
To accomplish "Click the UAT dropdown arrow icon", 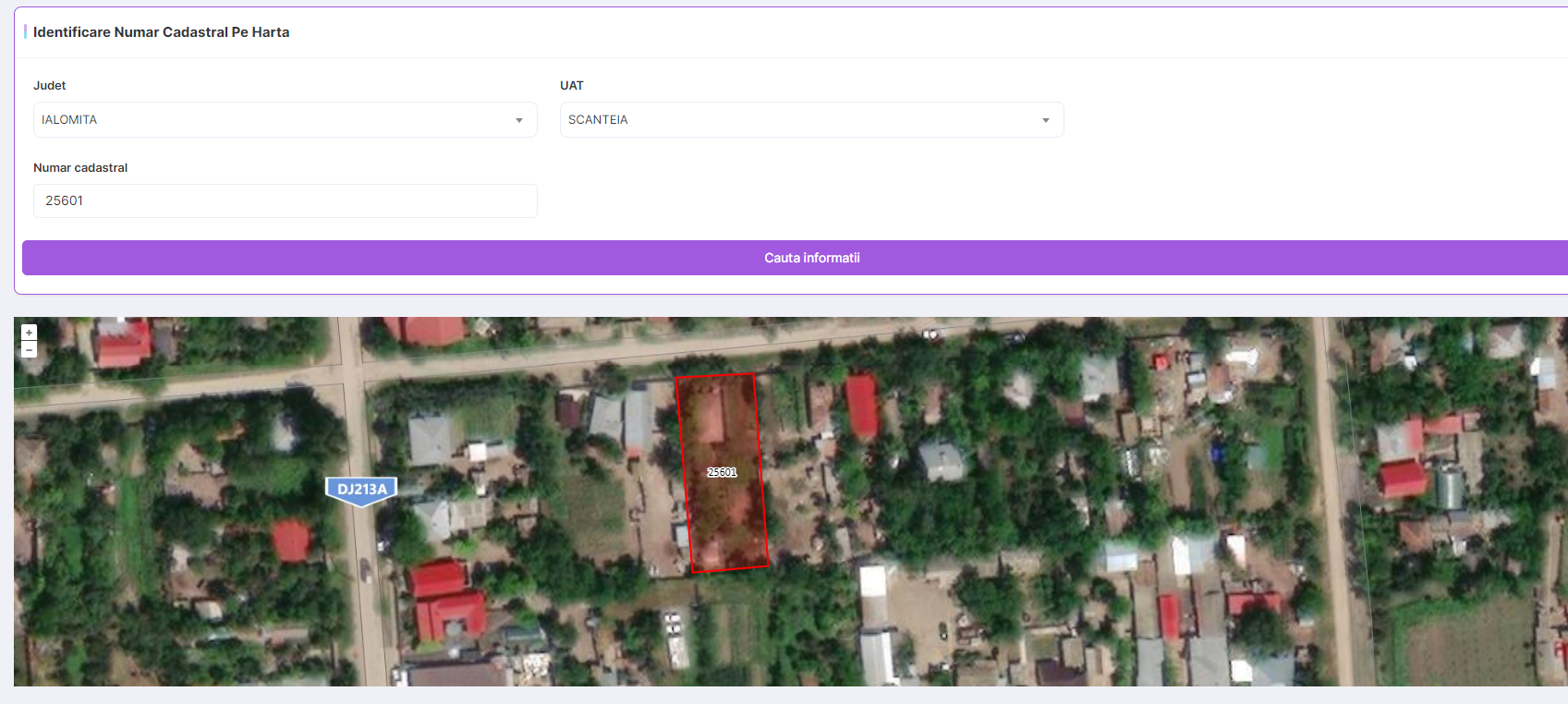I will (1046, 120).
